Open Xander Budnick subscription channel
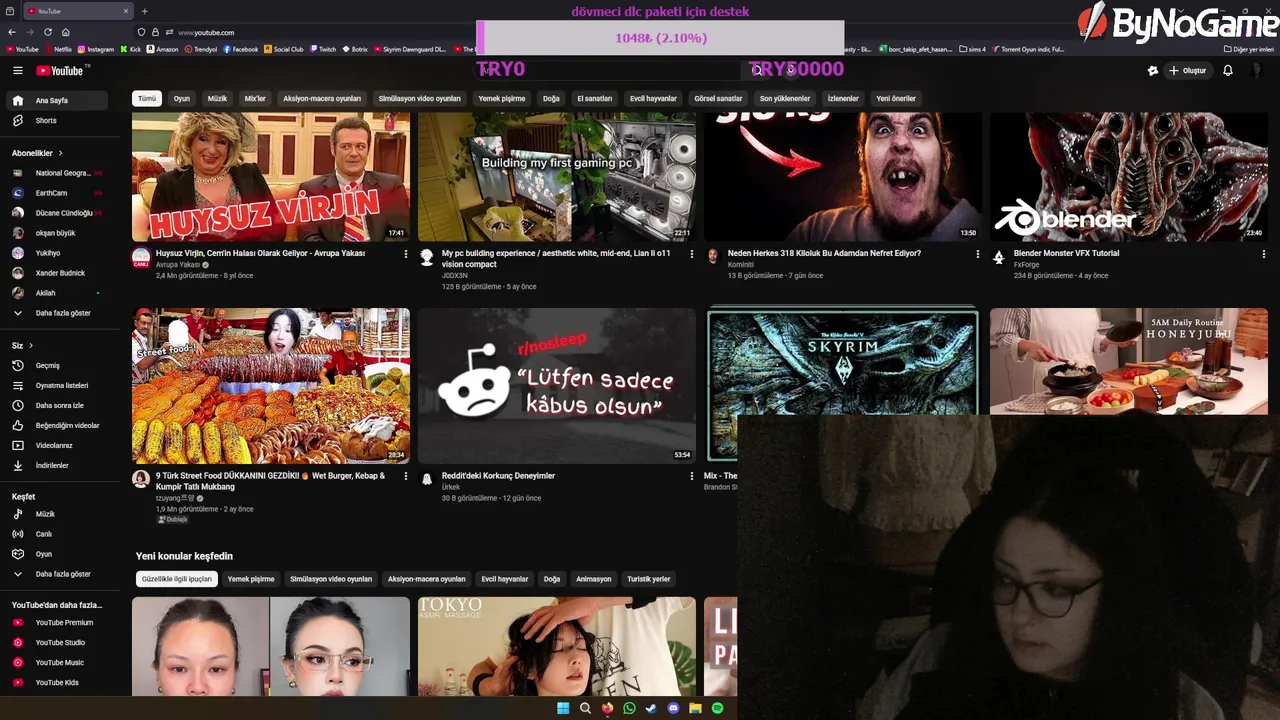 pyautogui.click(x=58, y=273)
